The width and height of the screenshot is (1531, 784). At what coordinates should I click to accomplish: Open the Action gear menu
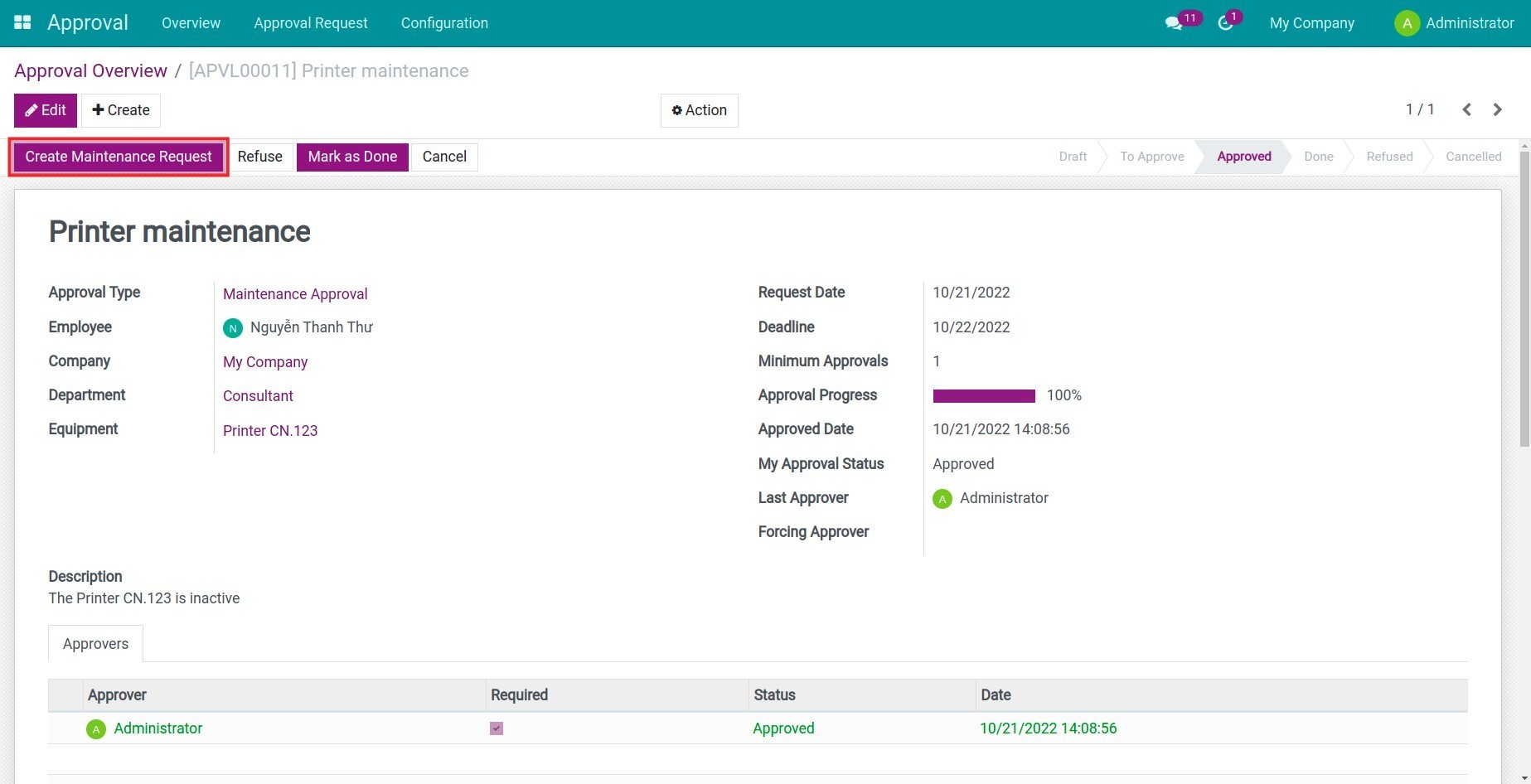[x=698, y=109]
